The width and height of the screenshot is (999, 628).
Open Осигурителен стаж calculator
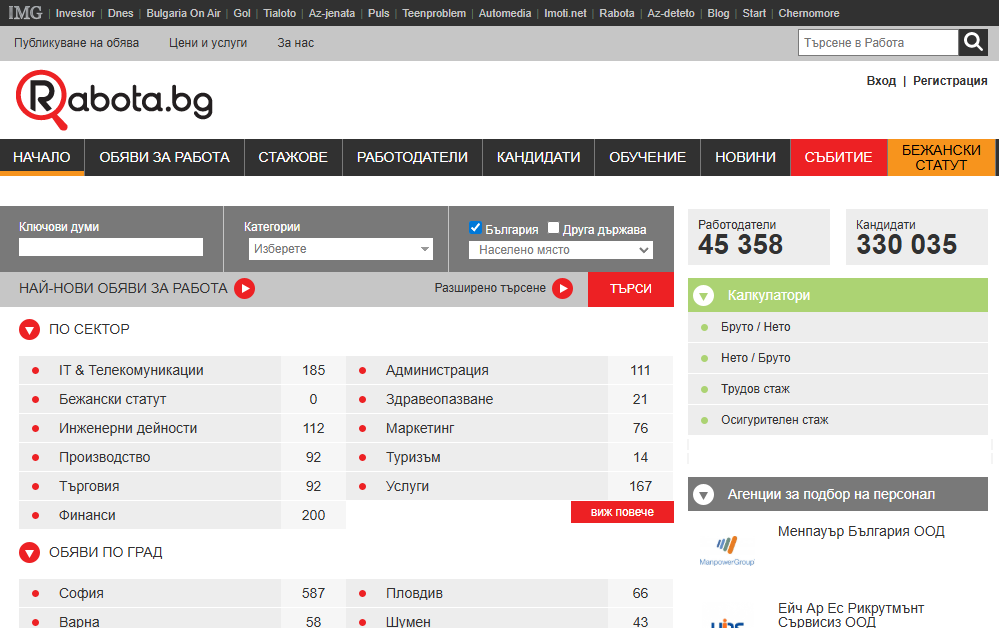click(x=775, y=420)
